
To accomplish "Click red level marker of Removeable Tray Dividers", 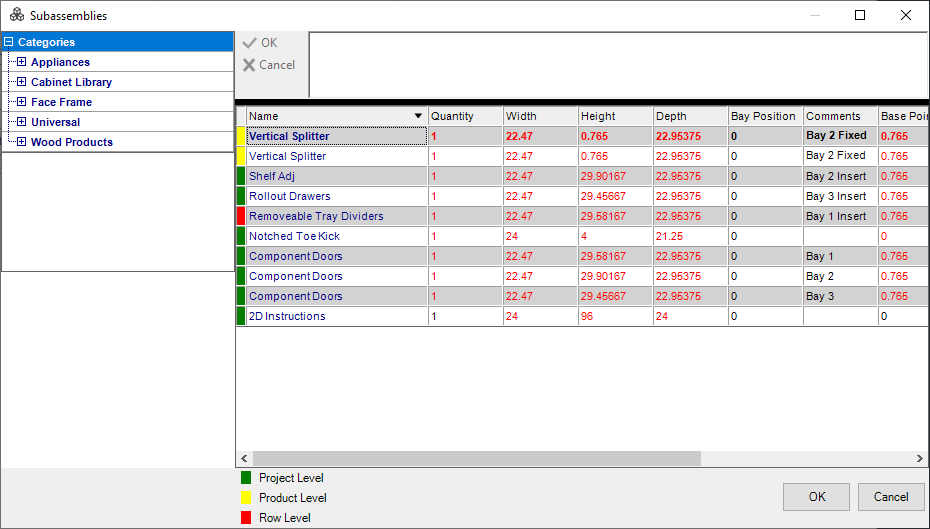I will [241, 216].
